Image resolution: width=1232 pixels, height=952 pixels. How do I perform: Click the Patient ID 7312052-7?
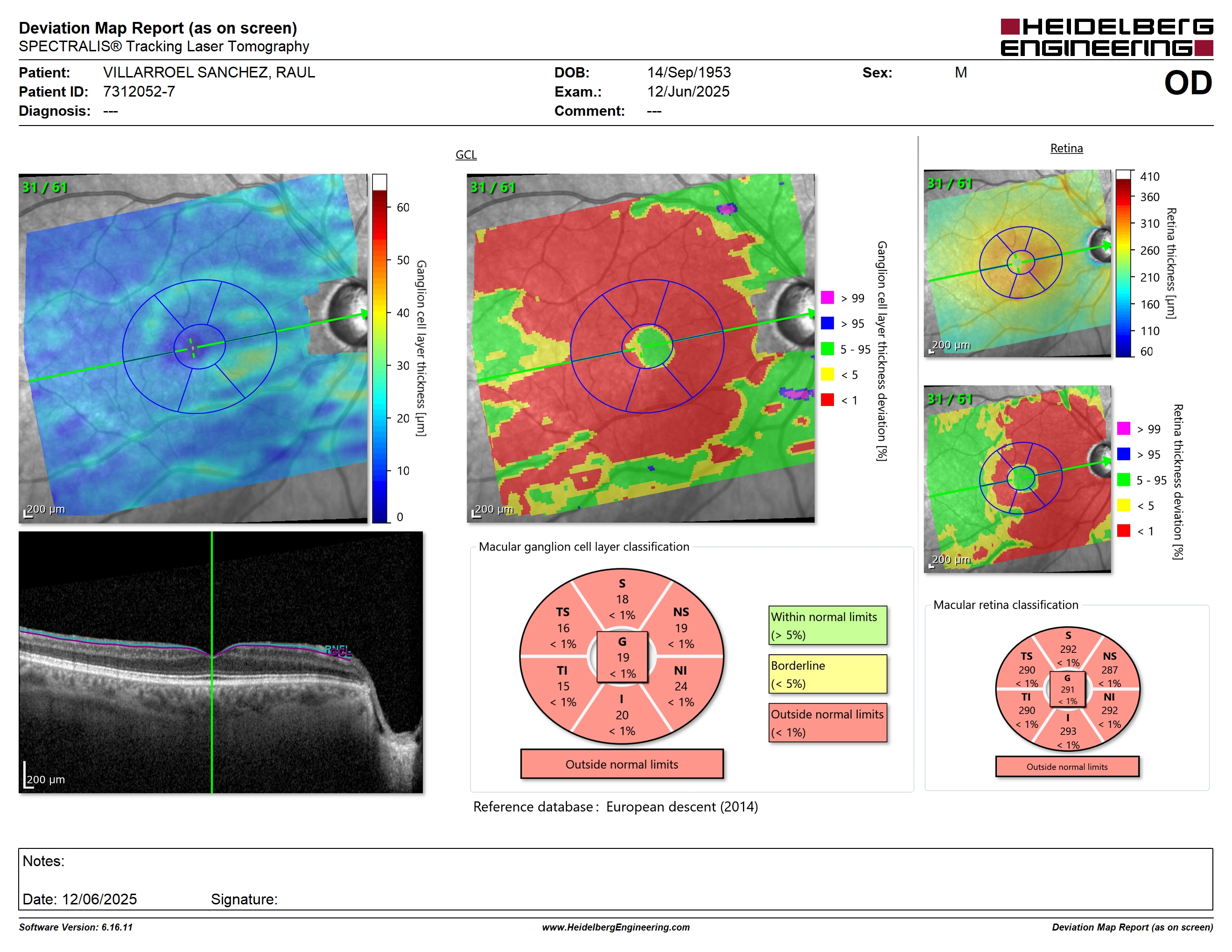139,92
